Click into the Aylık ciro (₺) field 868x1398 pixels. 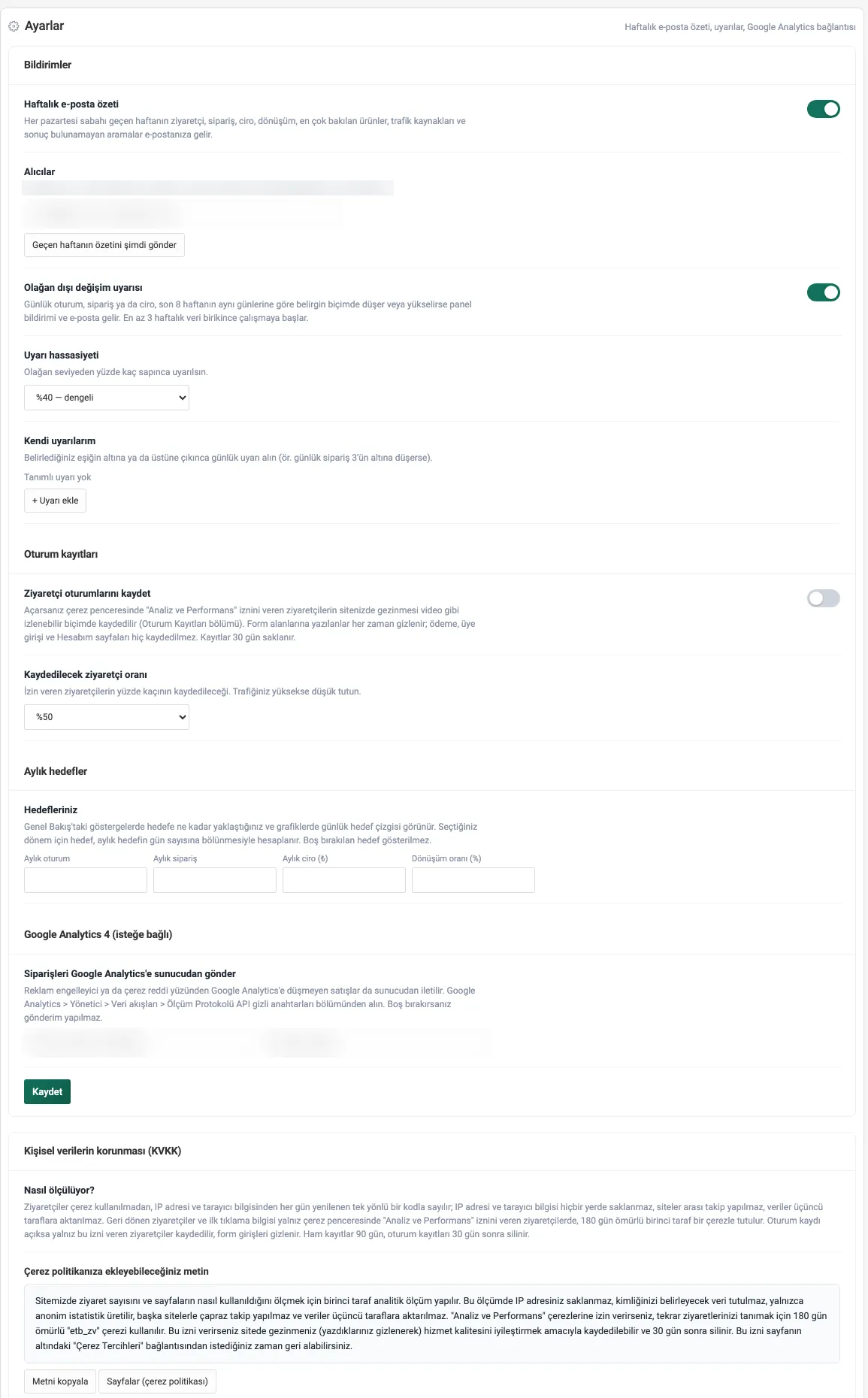pyautogui.click(x=344, y=880)
